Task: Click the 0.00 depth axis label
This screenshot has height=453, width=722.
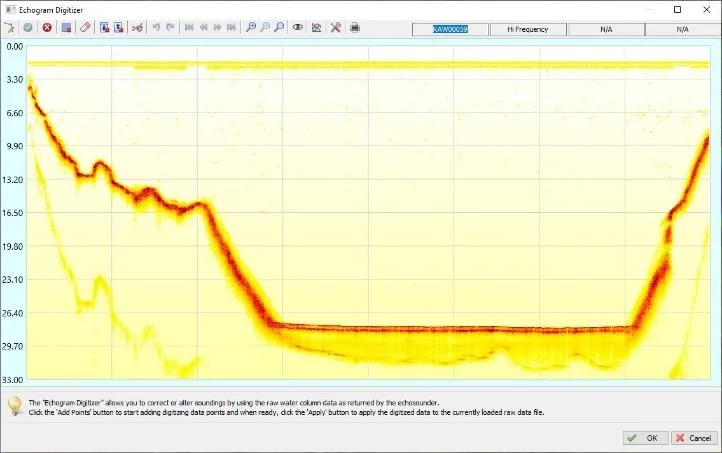Action: point(15,46)
